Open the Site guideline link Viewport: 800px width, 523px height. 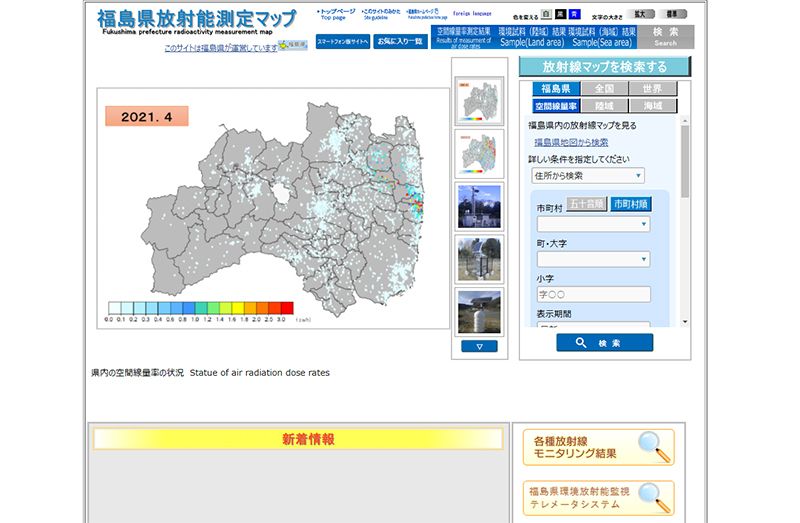(381, 14)
